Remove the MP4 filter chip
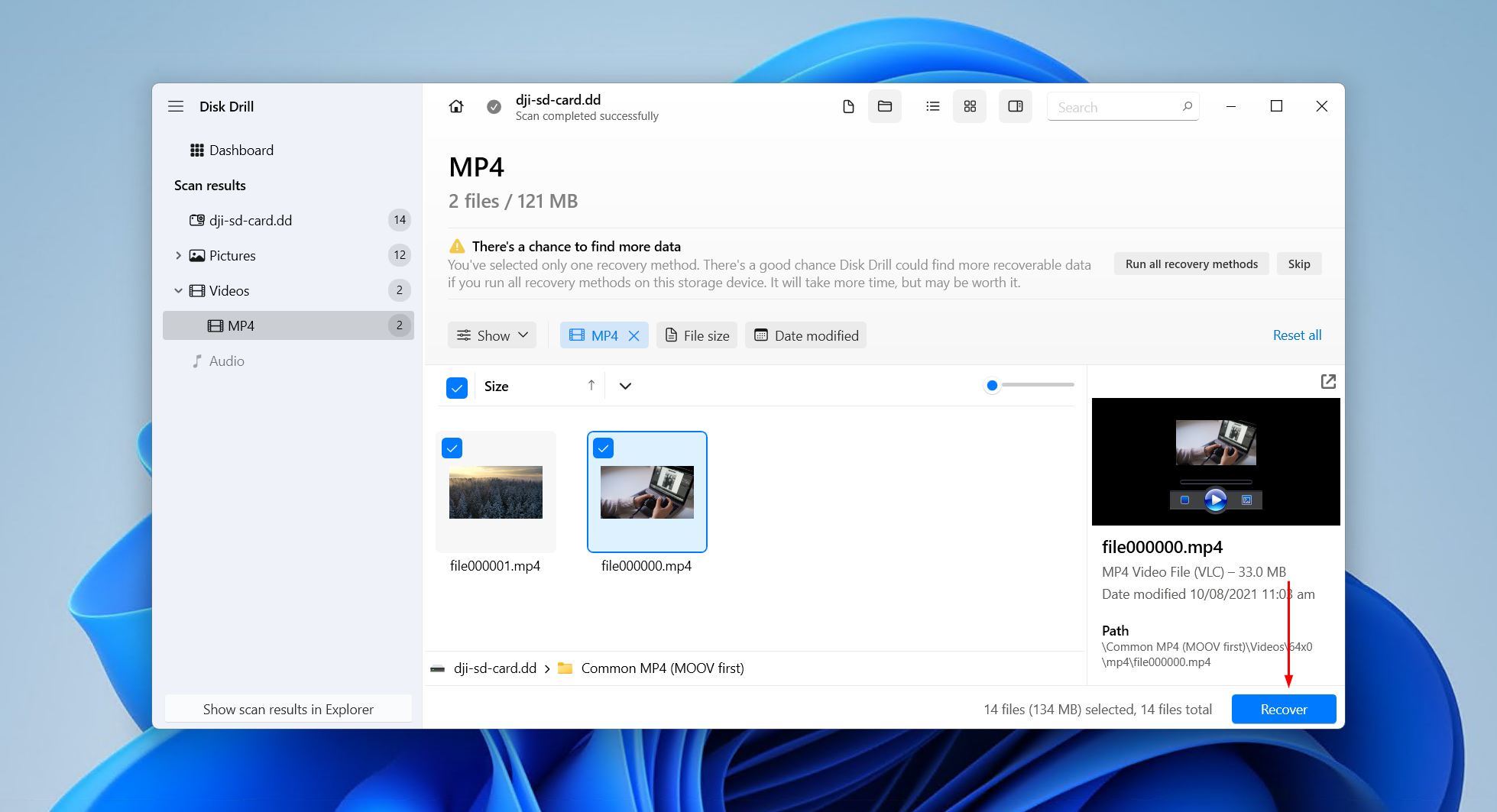This screenshot has height=812, width=1497. point(634,335)
